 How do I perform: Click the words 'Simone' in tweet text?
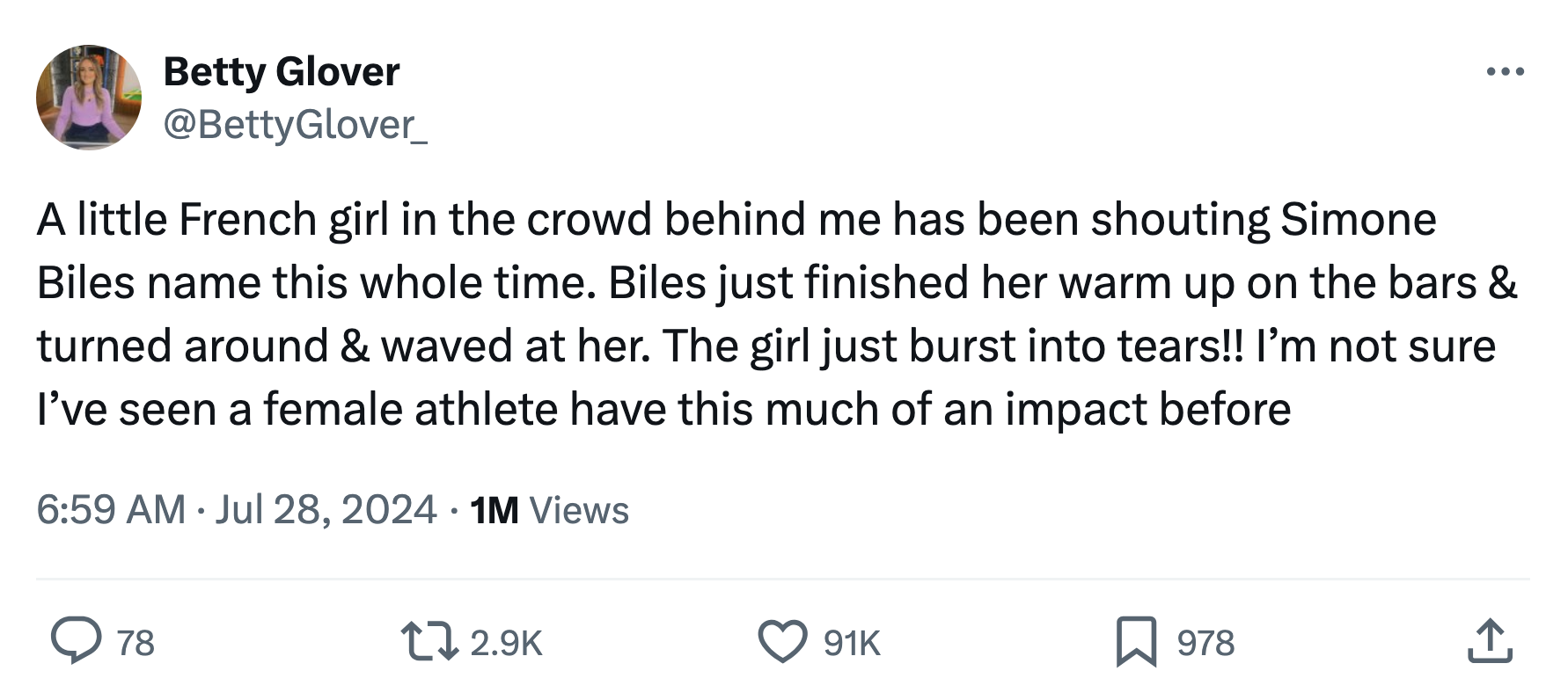[x=1358, y=220]
